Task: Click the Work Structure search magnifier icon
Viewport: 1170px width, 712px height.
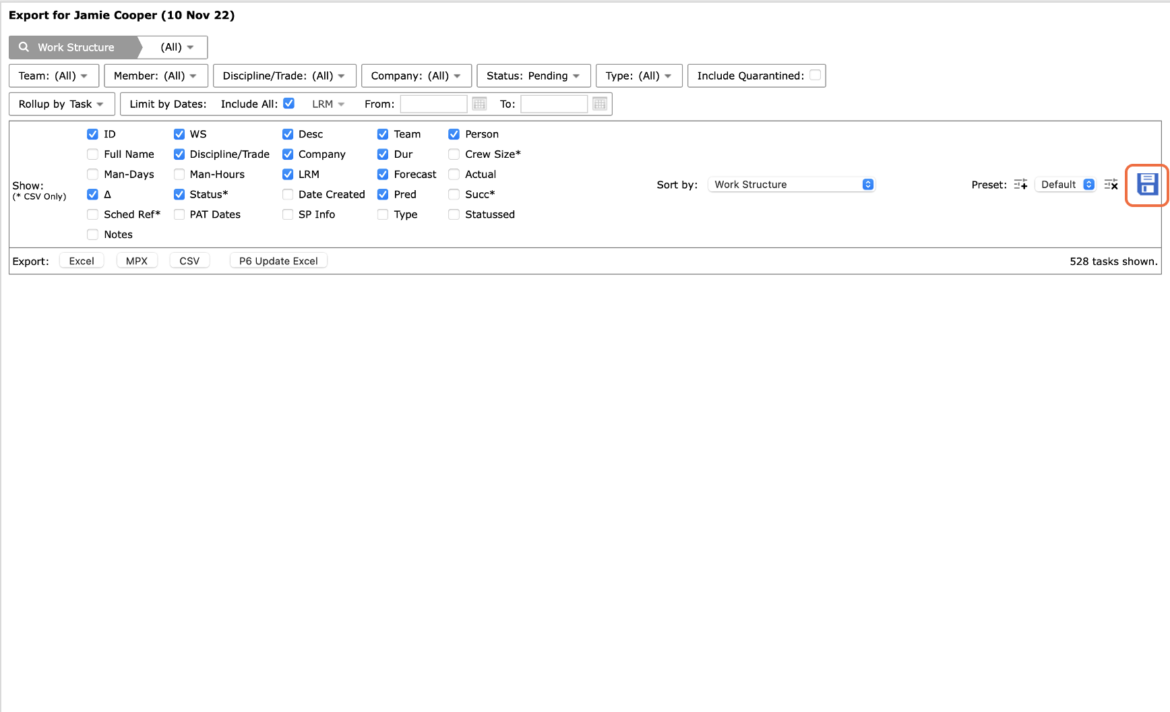Action: (x=24, y=47)
